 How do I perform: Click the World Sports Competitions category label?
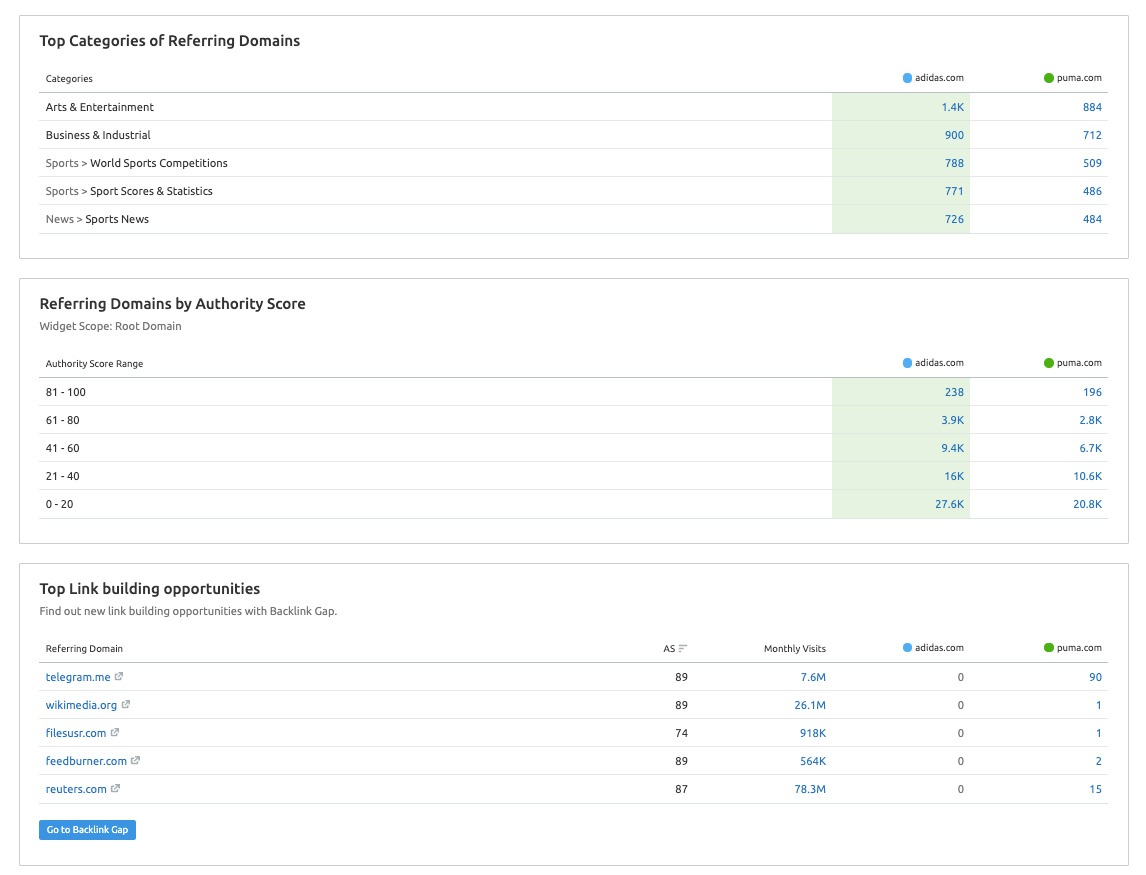pos(159,163)
